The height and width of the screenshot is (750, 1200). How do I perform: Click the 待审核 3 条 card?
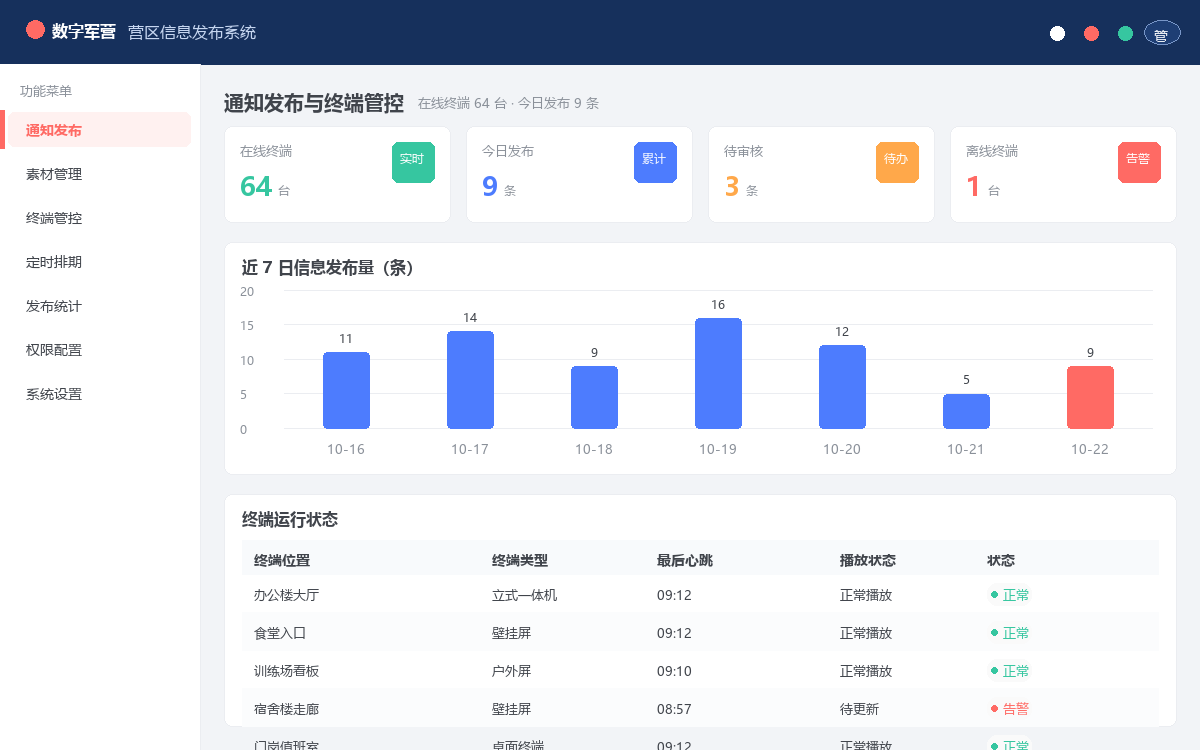821,174
